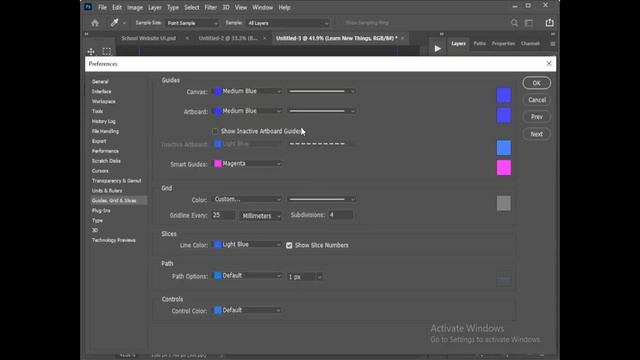Viewport: 640px width, 360px height.
Task: Open Canvas guide color dropdown
Action: pyautogui.click(x=247, y=91)
